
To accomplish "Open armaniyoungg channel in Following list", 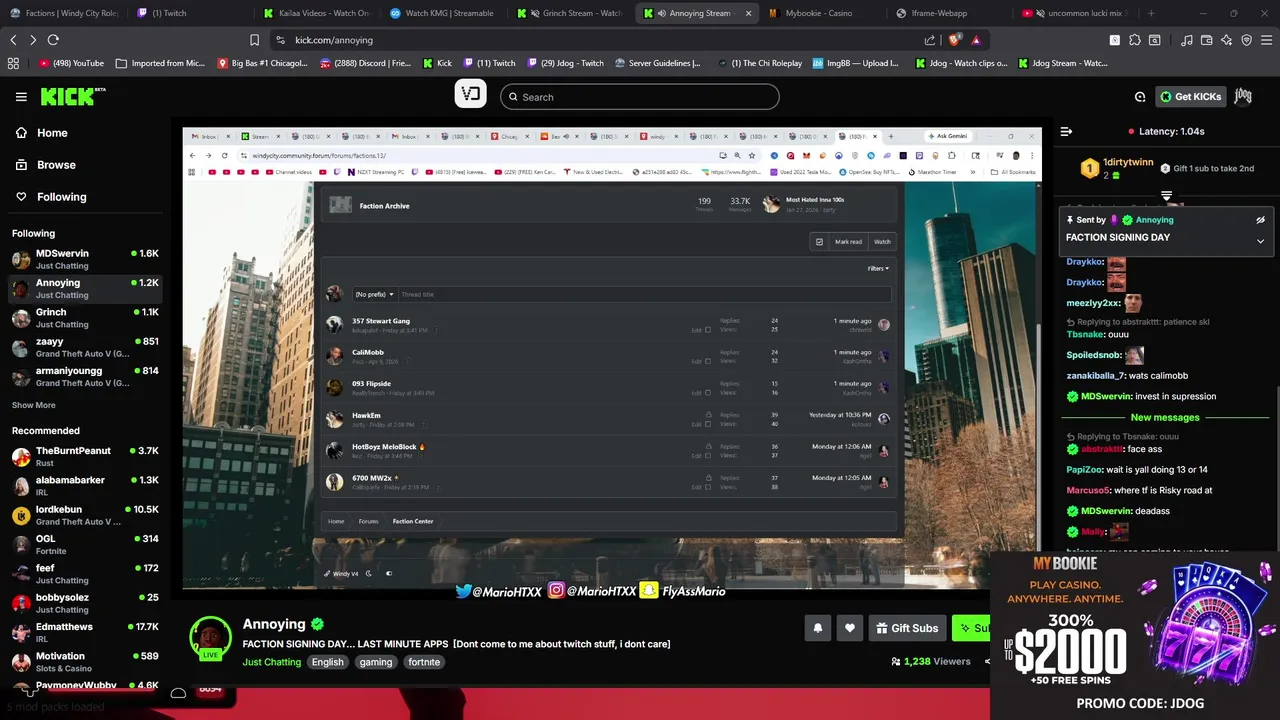I will tap(85, 376).
